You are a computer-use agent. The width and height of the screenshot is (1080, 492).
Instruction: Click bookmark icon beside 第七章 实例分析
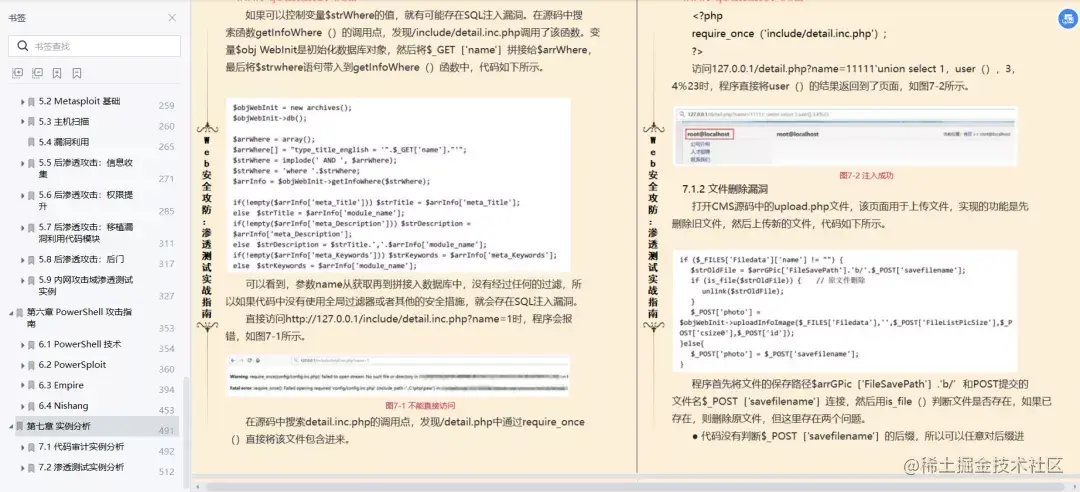click(x=20, y=427)
